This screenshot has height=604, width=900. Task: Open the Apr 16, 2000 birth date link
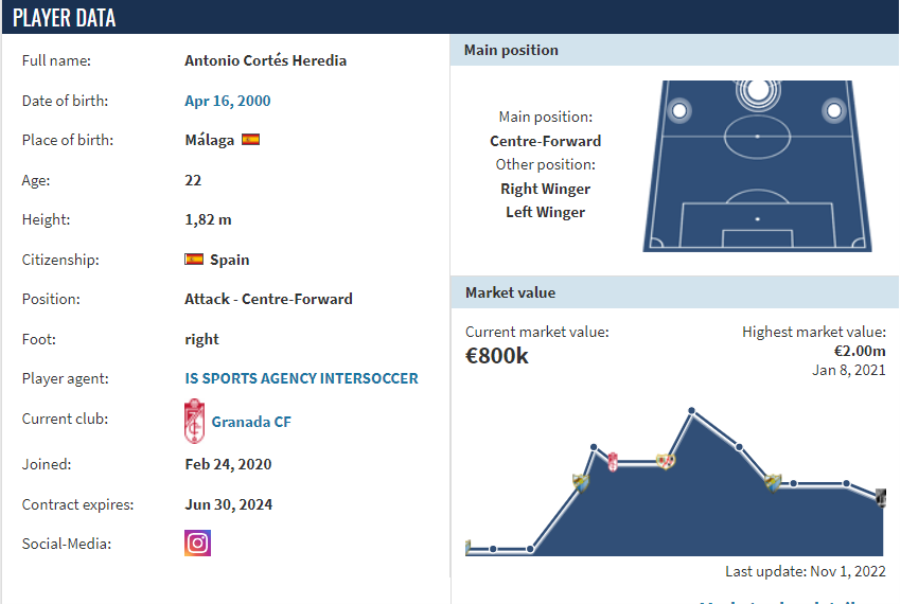pyautogui.click(x=227, y=101)
